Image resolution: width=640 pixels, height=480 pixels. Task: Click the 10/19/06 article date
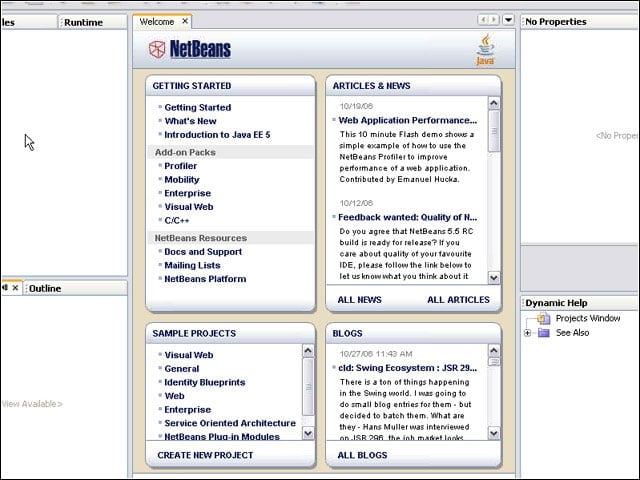coord(356,106)
